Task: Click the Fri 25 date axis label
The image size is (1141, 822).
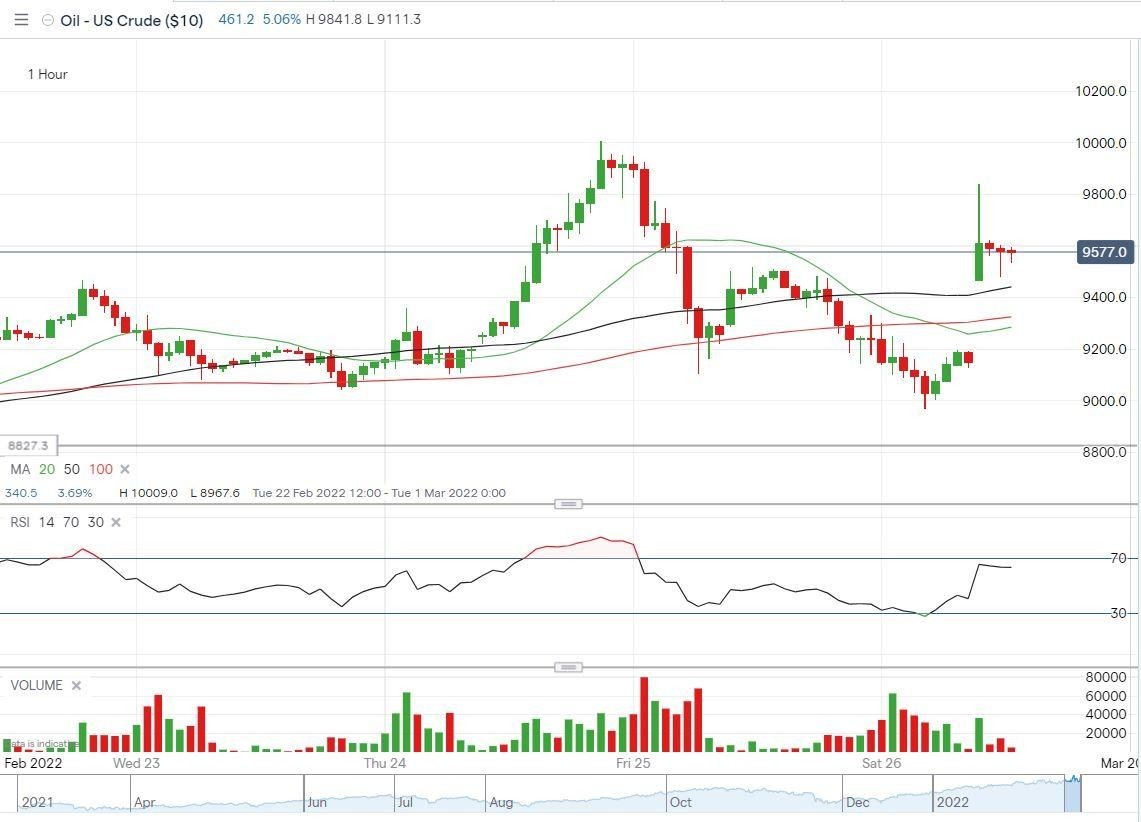Action: 633,763
